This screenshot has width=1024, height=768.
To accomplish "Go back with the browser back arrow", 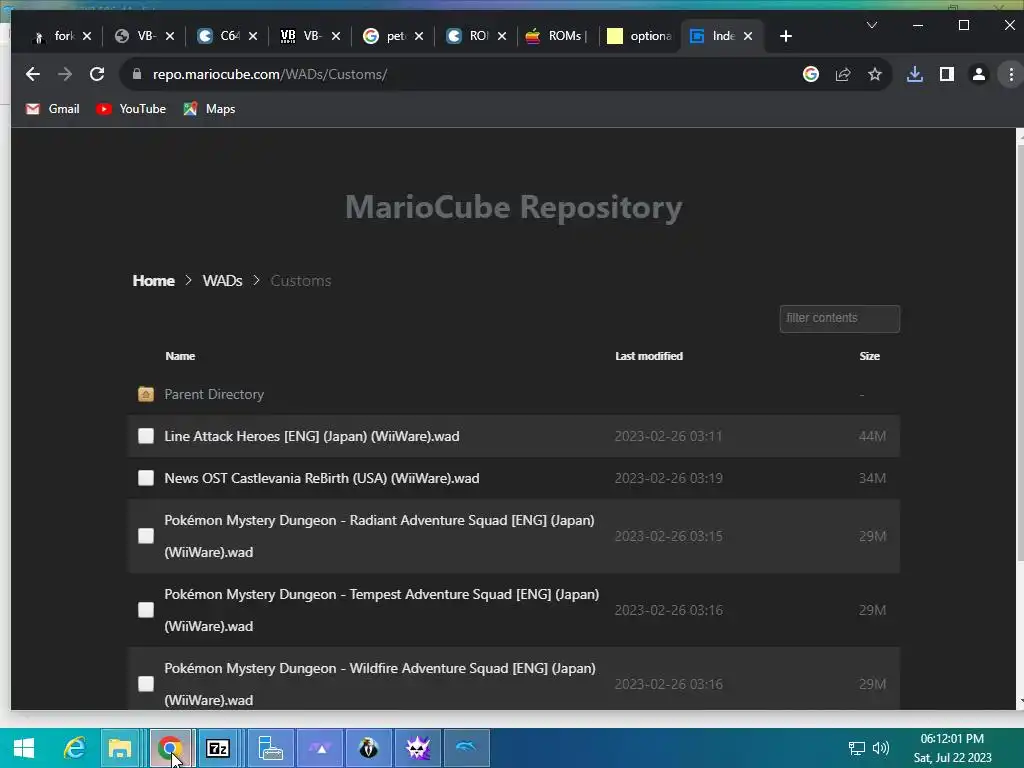I will (x=33, y=74).
